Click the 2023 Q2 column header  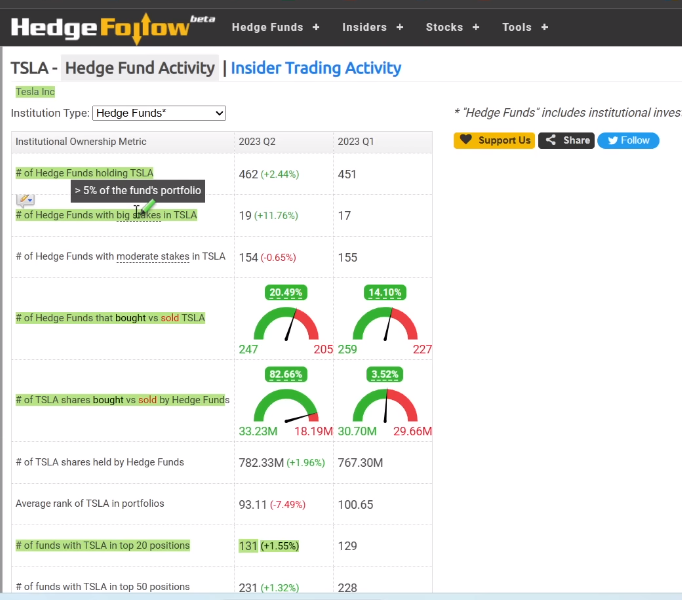[x=257, y=142]
